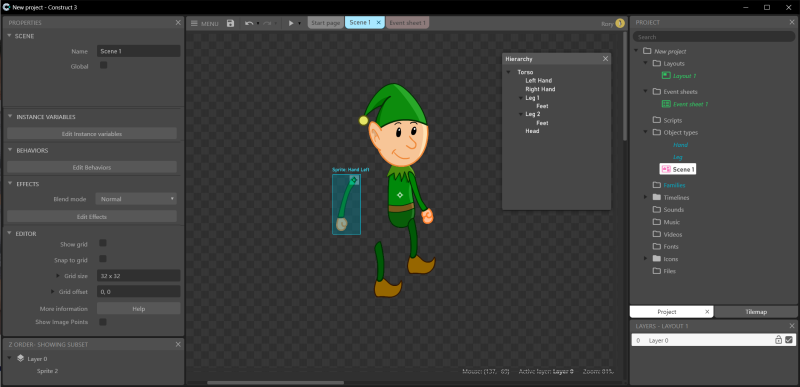This screenshot has width=800, height=387.
Task: Click the Layer 0 stack icon in Z Order
Action: pos(20,358)
